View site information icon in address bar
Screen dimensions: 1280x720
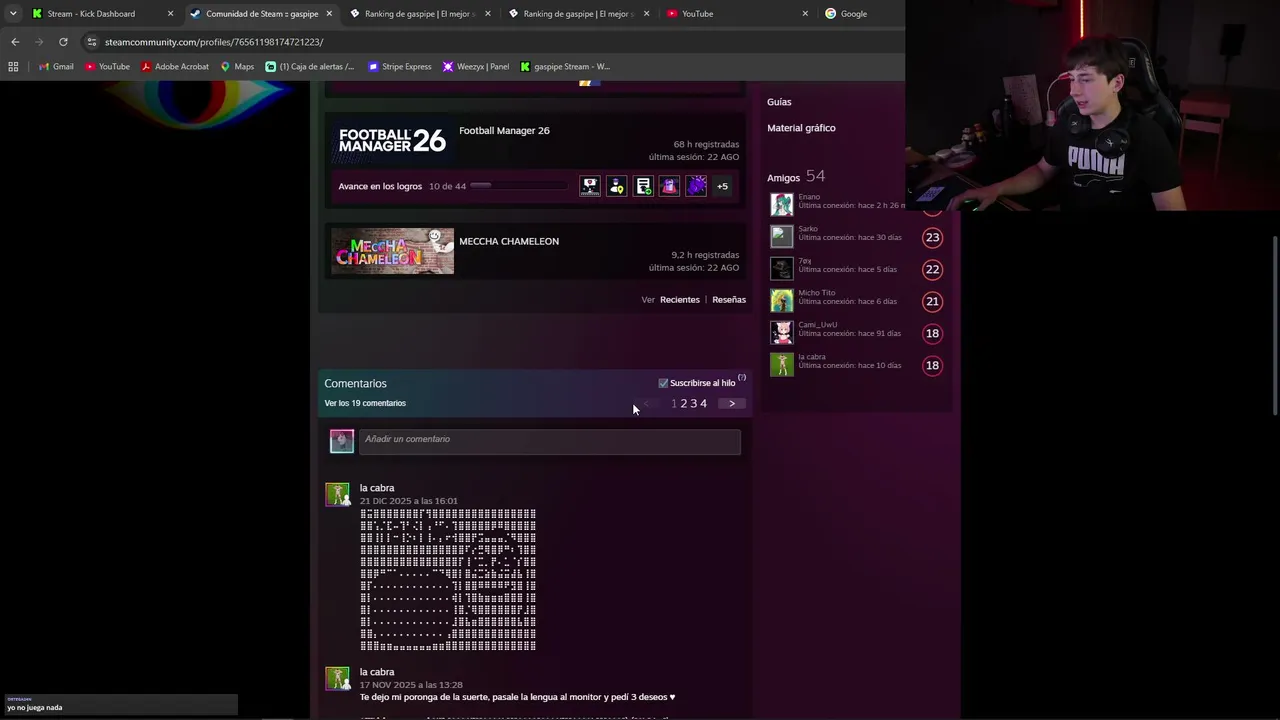(x=92, y=42)
